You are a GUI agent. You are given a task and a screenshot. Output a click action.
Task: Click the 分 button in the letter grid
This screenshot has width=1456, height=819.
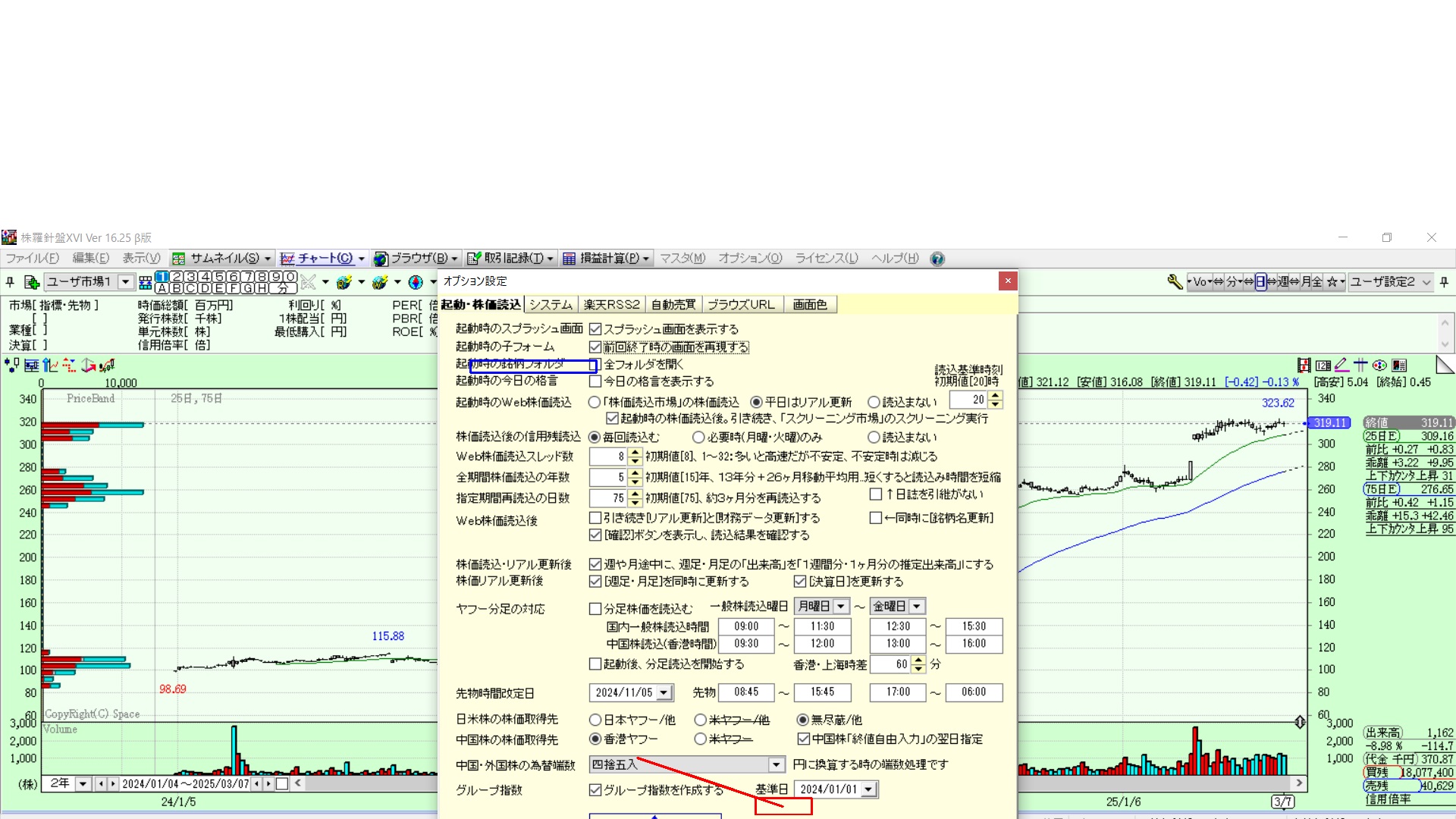[283, 288]
